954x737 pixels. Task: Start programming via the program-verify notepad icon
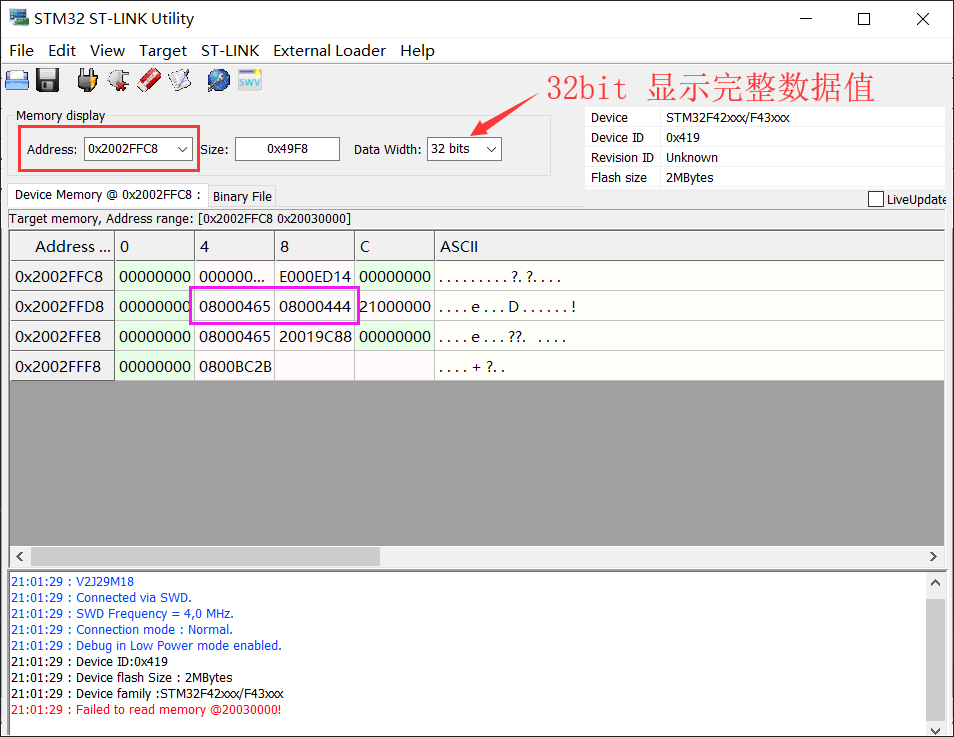tap(181, 80)
